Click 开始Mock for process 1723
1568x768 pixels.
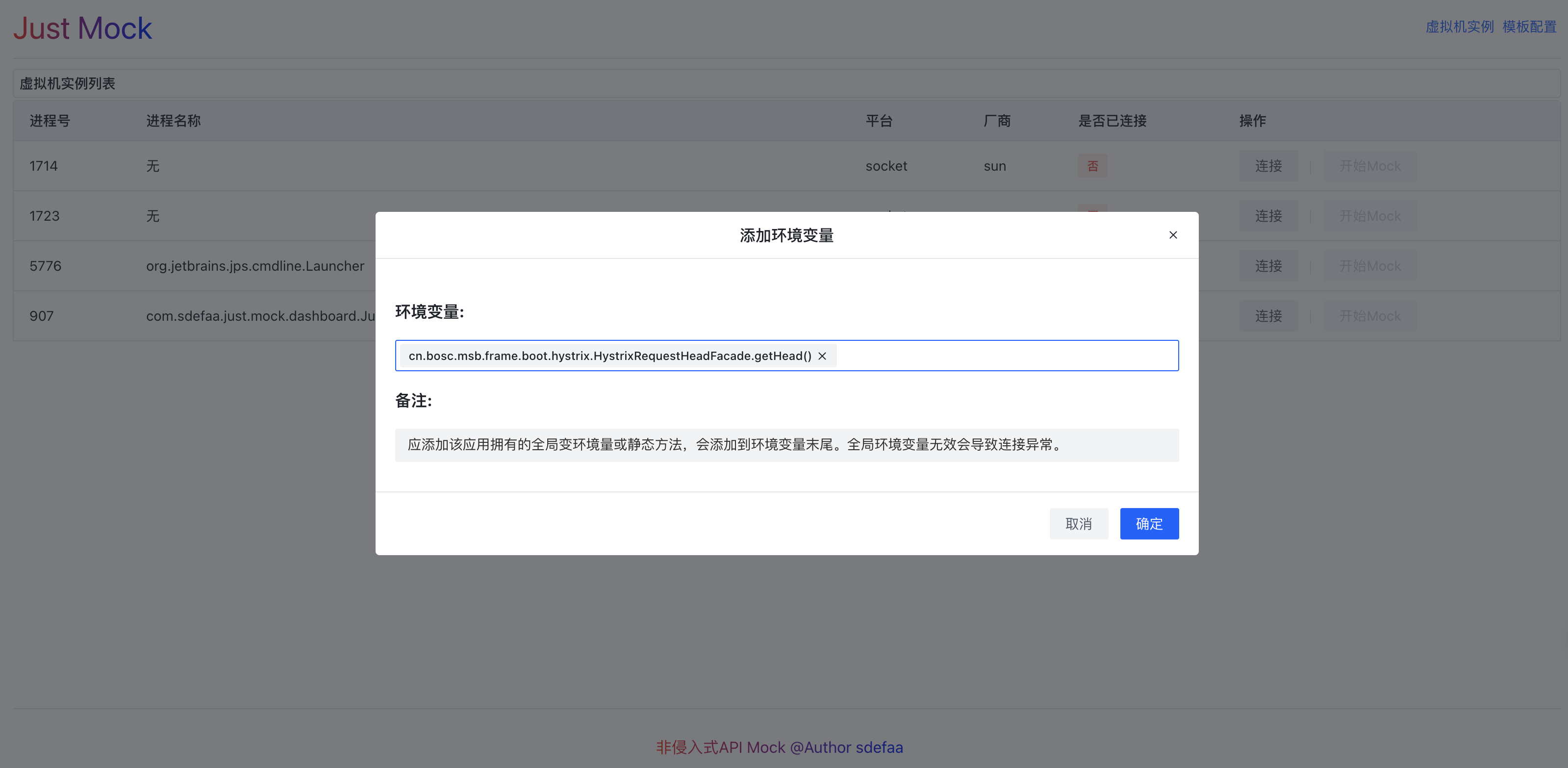[1370, 216]
